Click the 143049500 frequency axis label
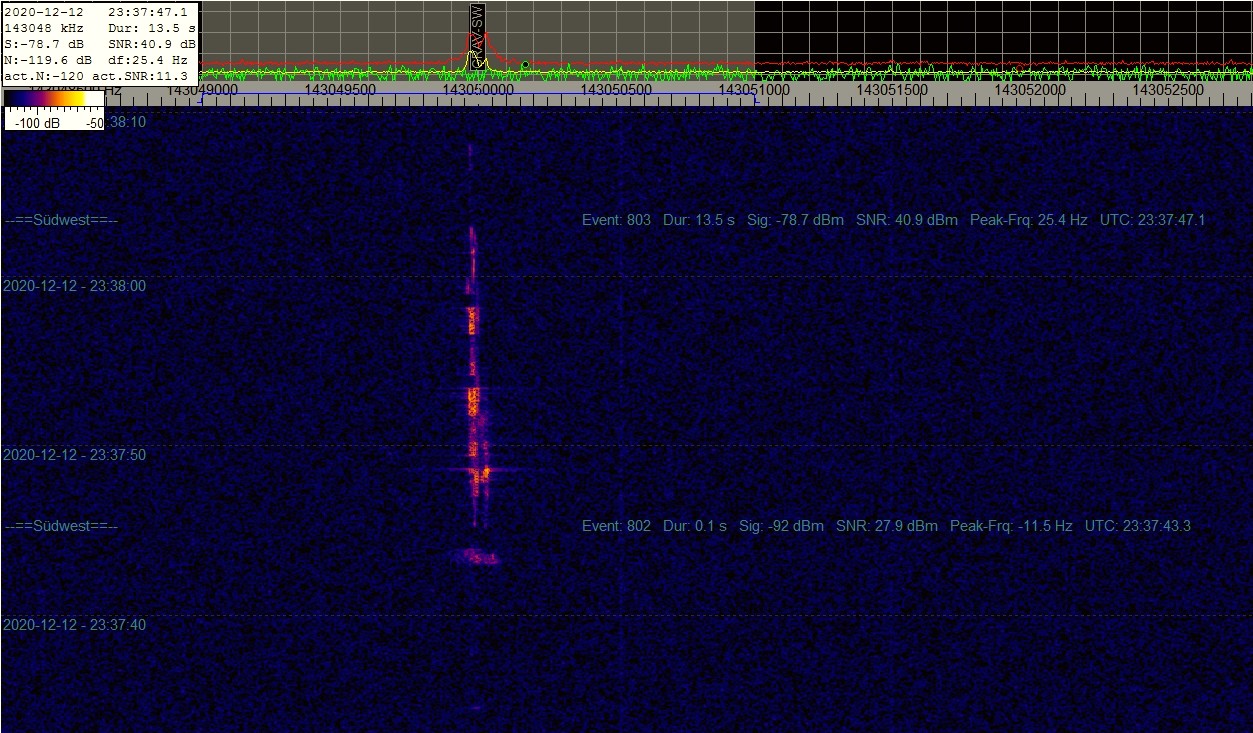The height and width of the screenshot is (733, 1253). point(340,90)
